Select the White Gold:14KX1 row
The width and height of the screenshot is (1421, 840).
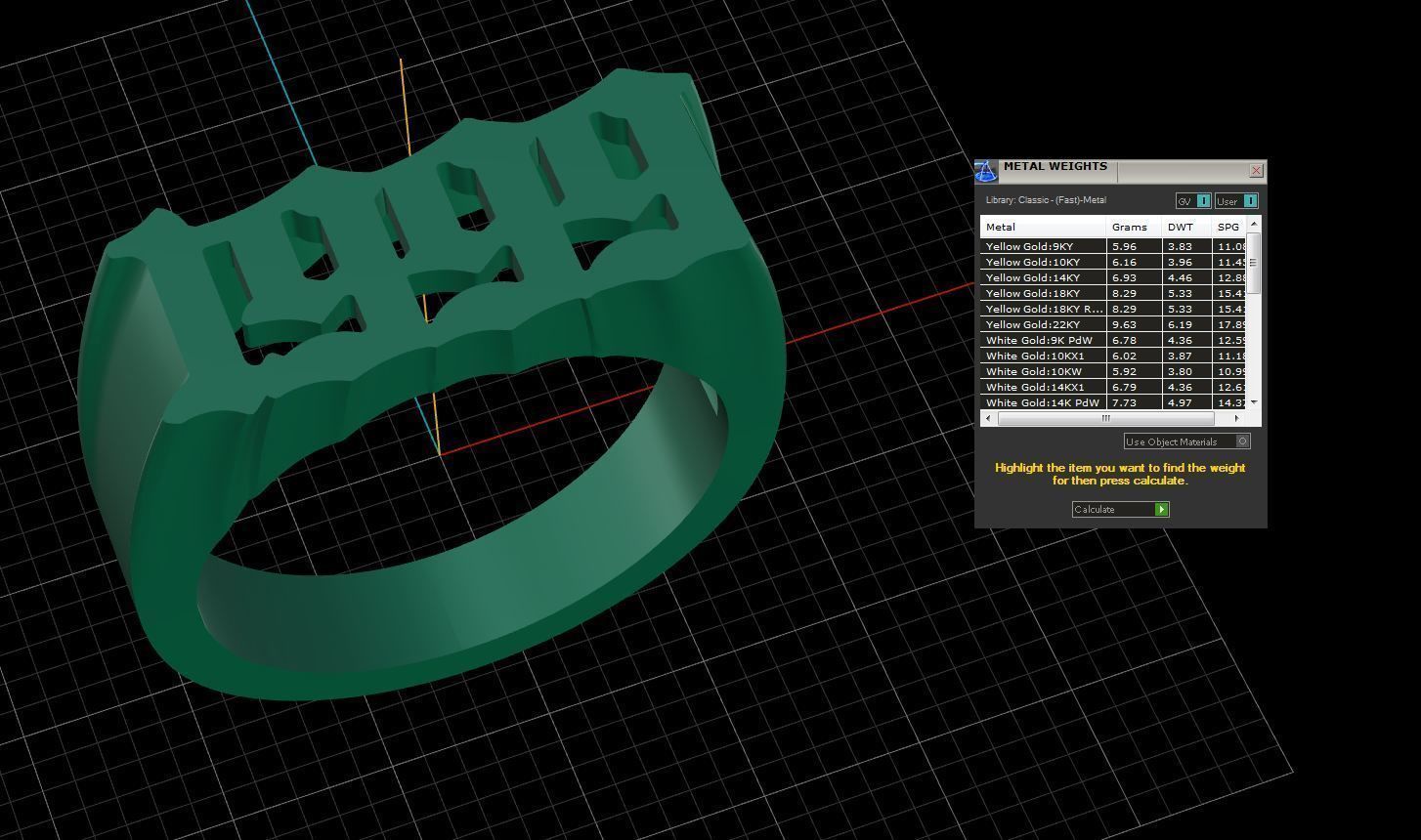point(1113,387)
